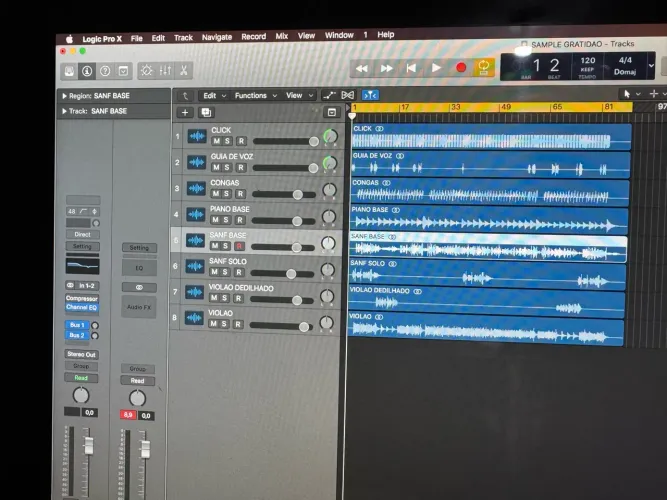Image resolution: width=667 pixels, height=500 pixels.
Task: Open the Apple menu
Action: [x=69, y=40]
